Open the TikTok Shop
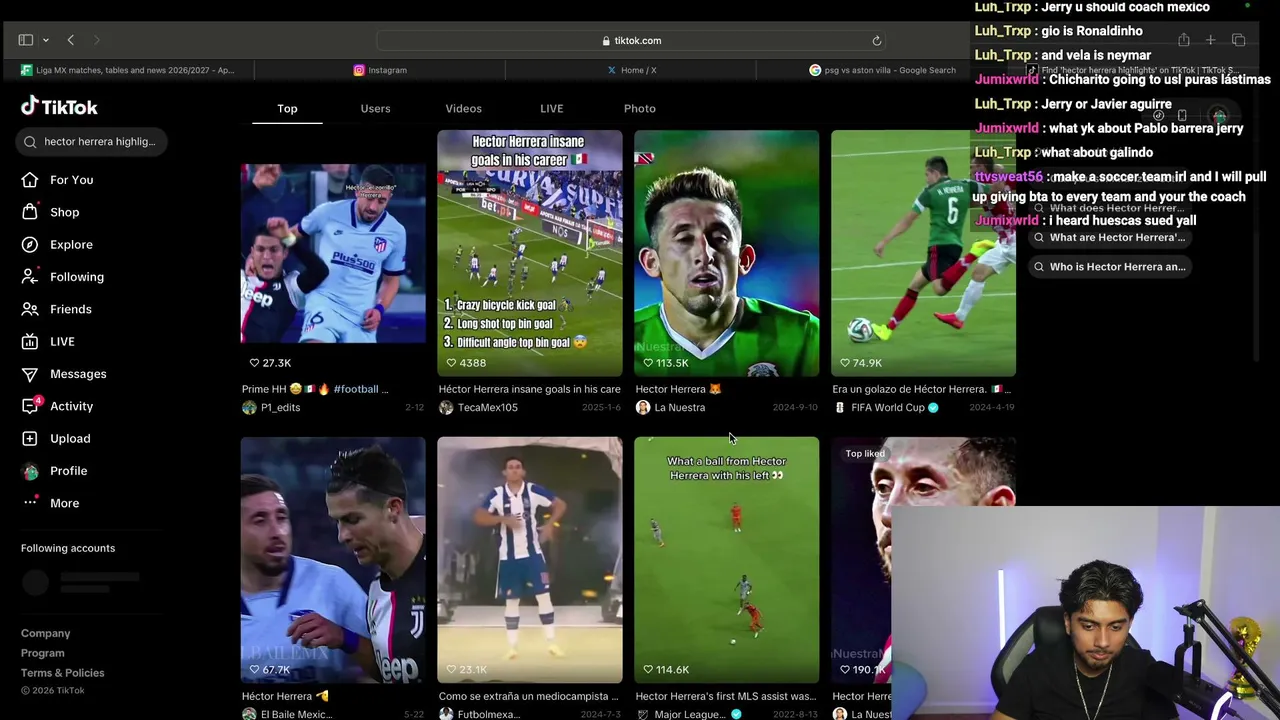Screen dimensions: 1280x720 [x=64, y=212]
